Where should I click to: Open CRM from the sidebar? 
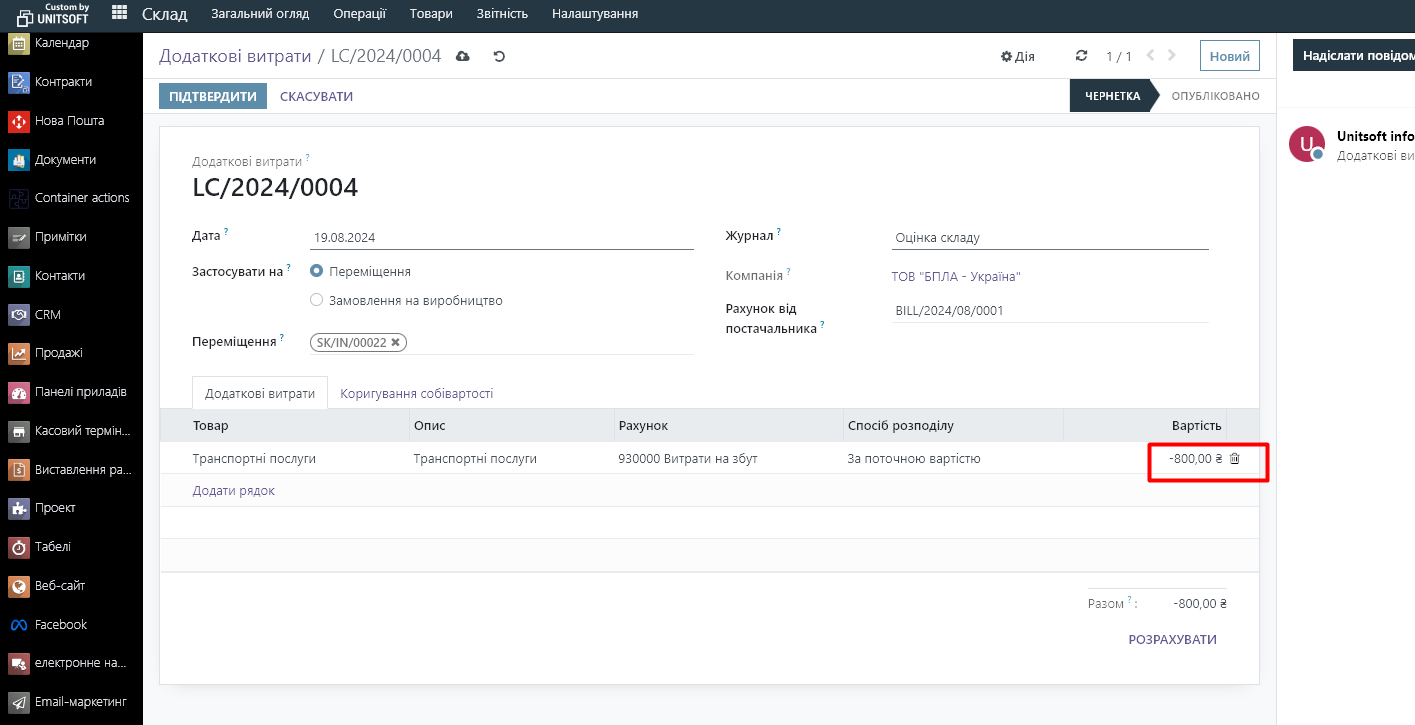click(x=19, y=315)
